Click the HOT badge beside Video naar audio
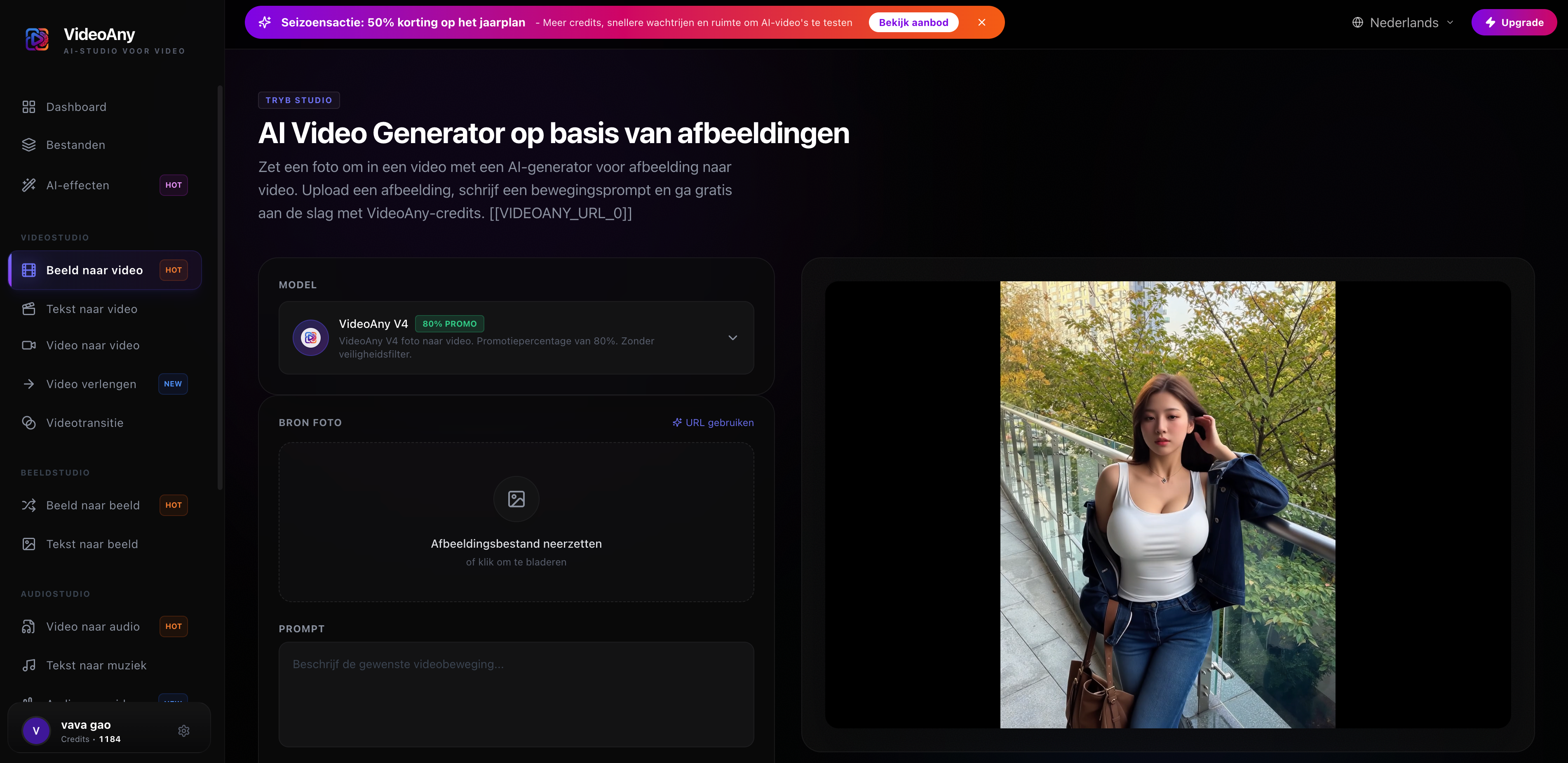 (174, 626)
